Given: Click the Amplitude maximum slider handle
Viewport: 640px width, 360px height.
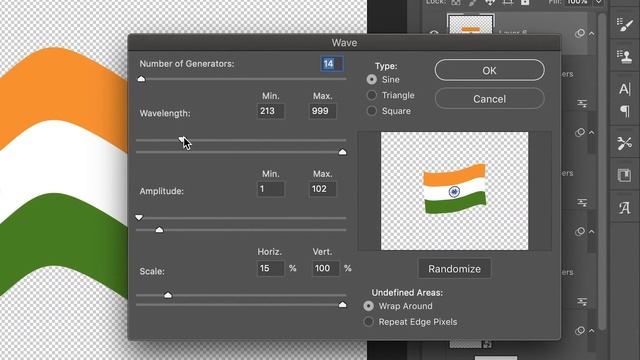Looking at the screenshot, I should point(159,230).
